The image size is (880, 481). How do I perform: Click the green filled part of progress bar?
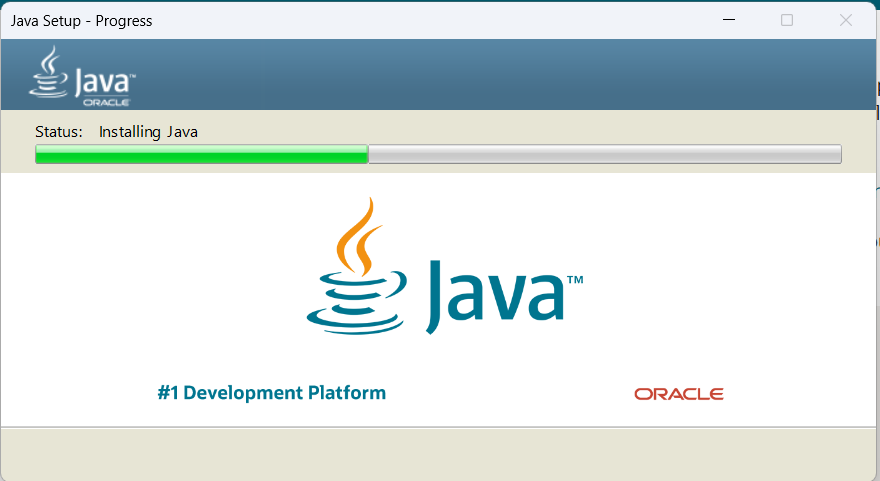pyautogui.click(x=200, y=154)
